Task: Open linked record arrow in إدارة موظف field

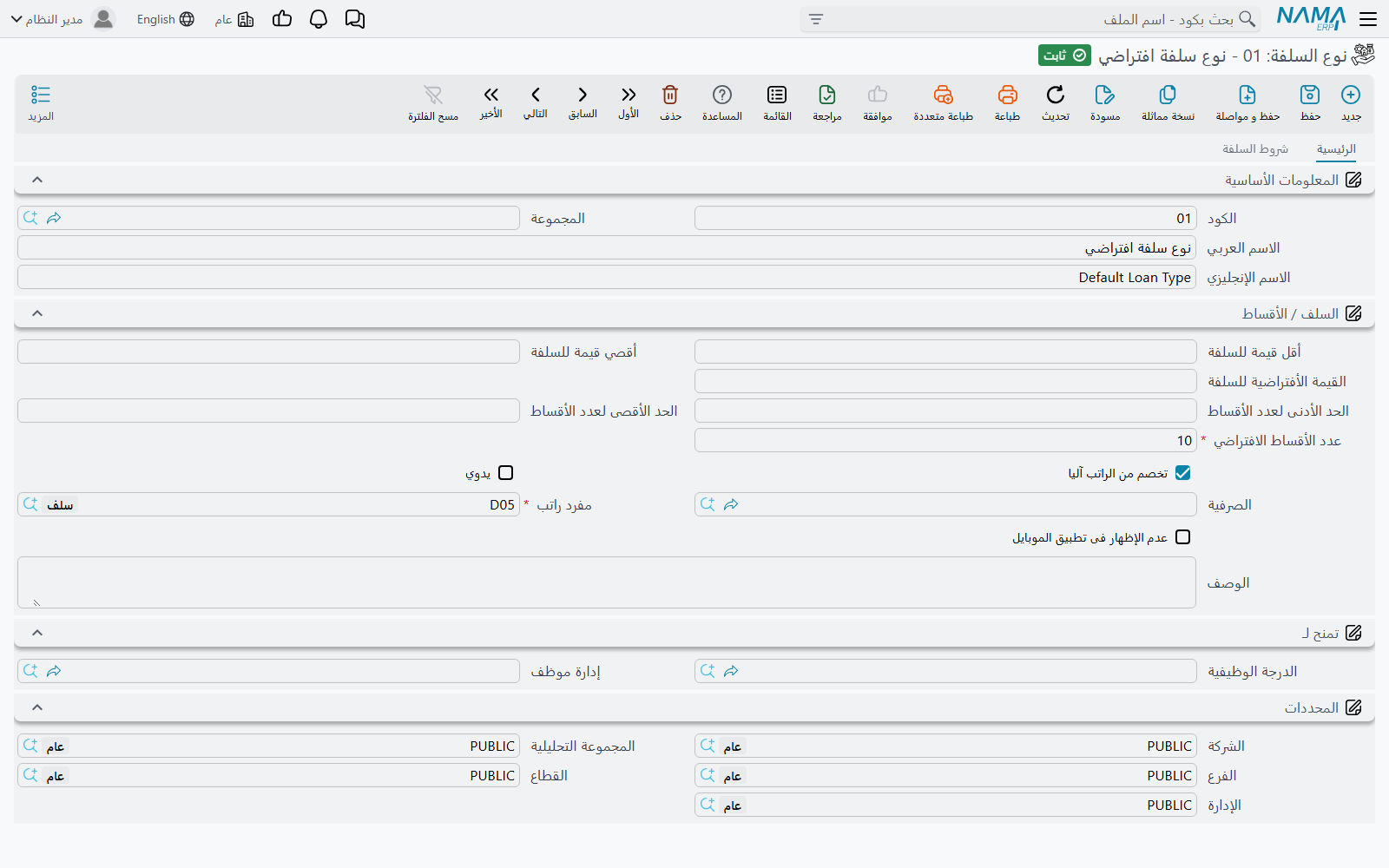Action: (54, 671)
